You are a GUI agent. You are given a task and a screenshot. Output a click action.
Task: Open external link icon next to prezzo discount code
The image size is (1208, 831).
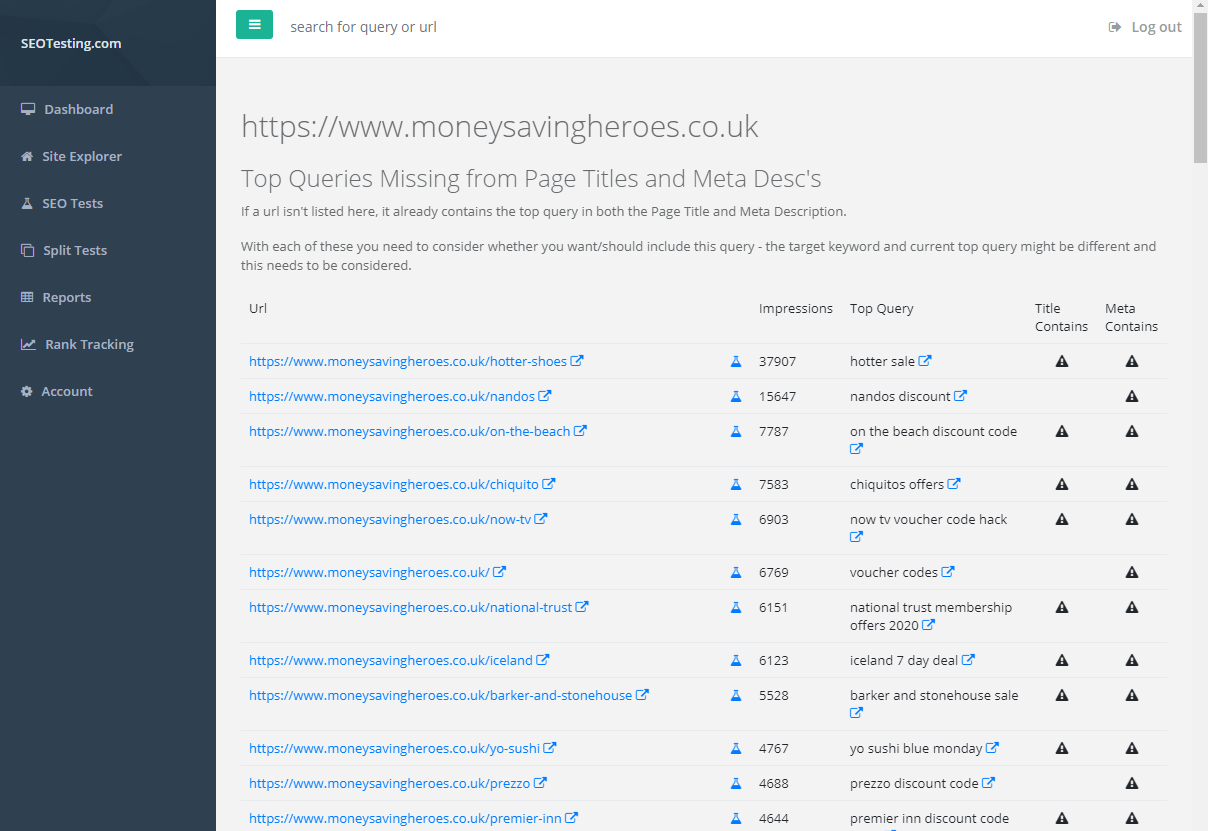[x=988, y=783]
